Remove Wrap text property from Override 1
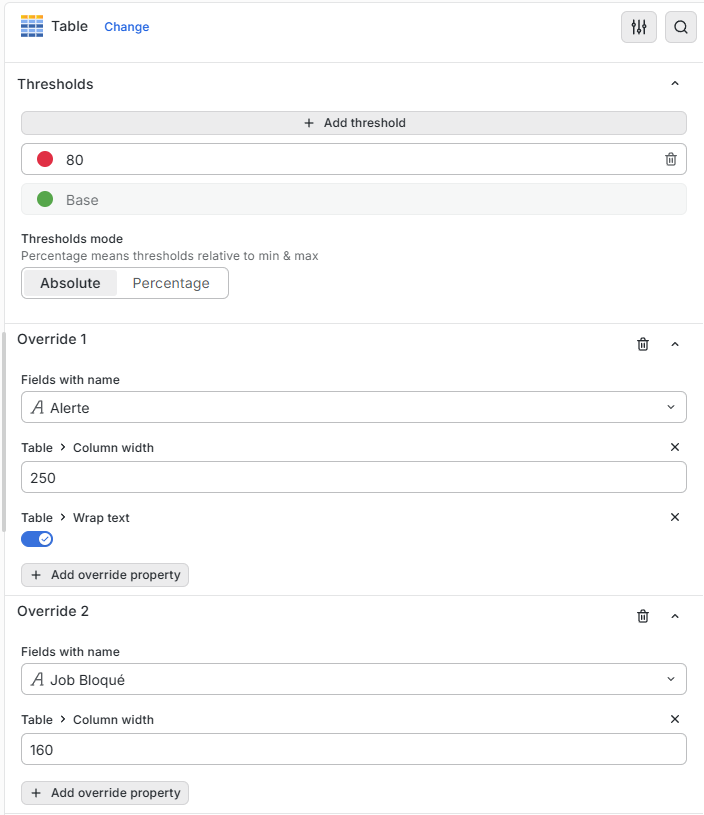 pos(675,517)
